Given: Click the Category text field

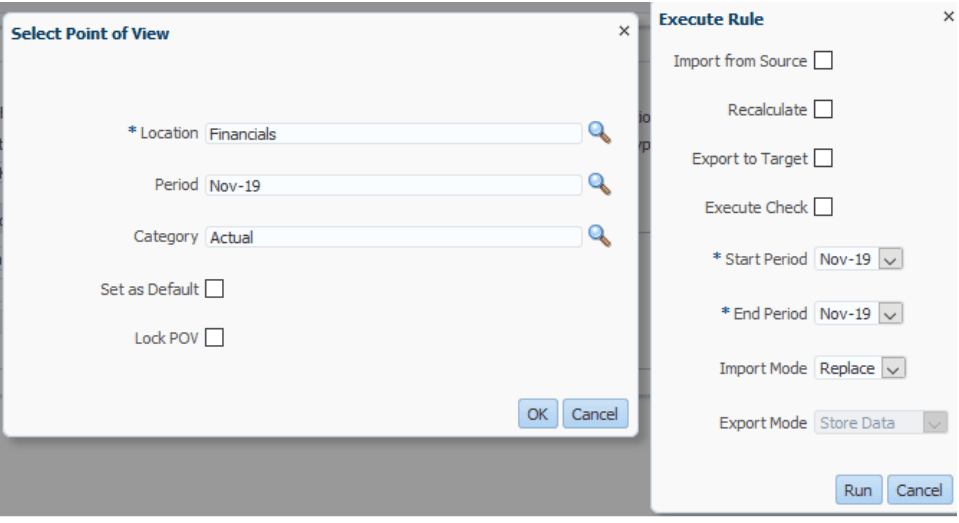Looking at the screenshot, I should 393,237.
